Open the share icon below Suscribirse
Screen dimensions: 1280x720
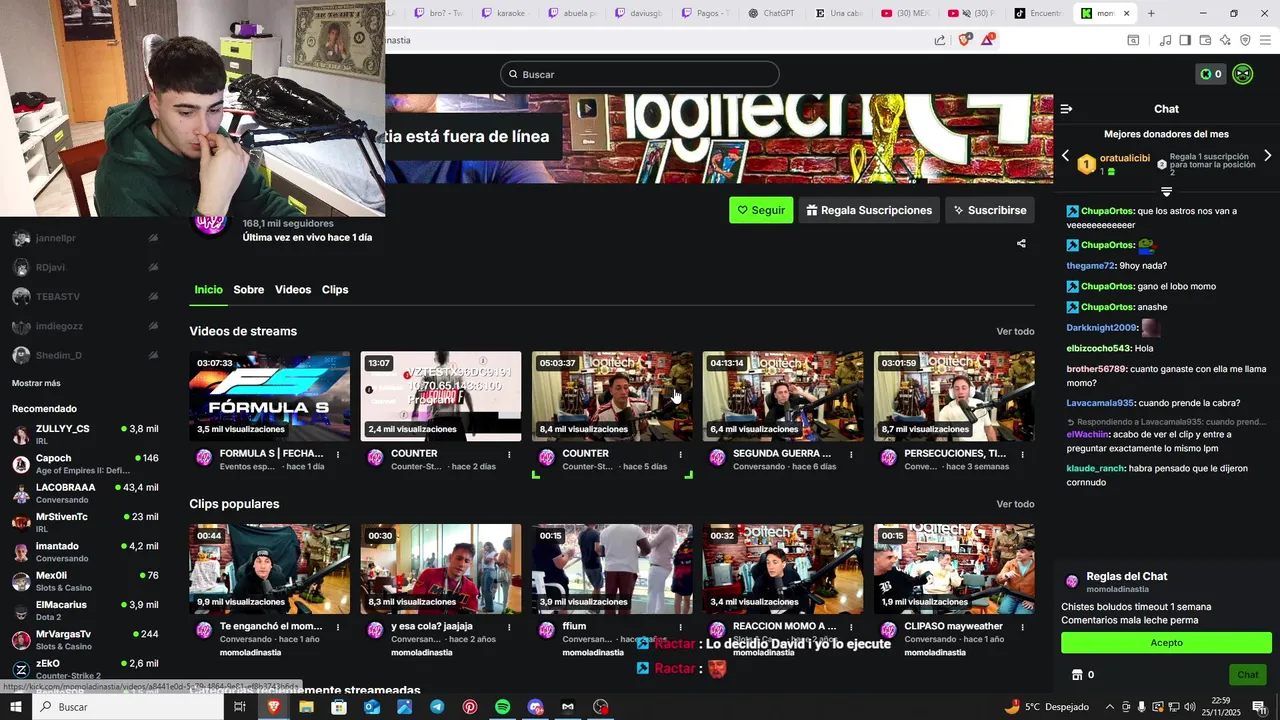click(x=1021, y=243)
